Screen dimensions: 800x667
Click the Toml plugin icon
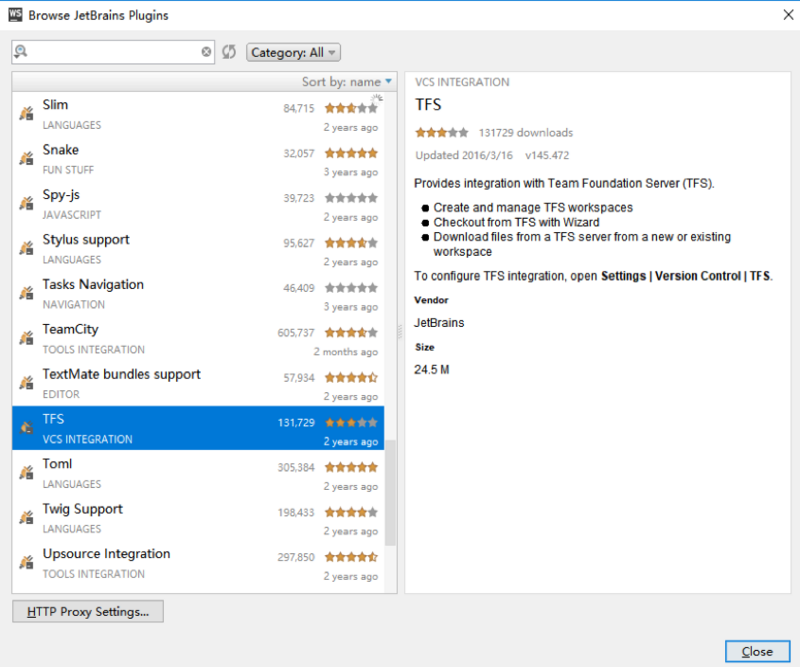pos(27,473)
